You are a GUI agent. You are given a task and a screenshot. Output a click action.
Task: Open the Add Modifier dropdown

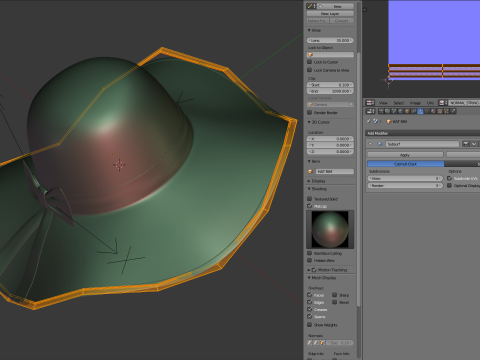tap(423, 133)
